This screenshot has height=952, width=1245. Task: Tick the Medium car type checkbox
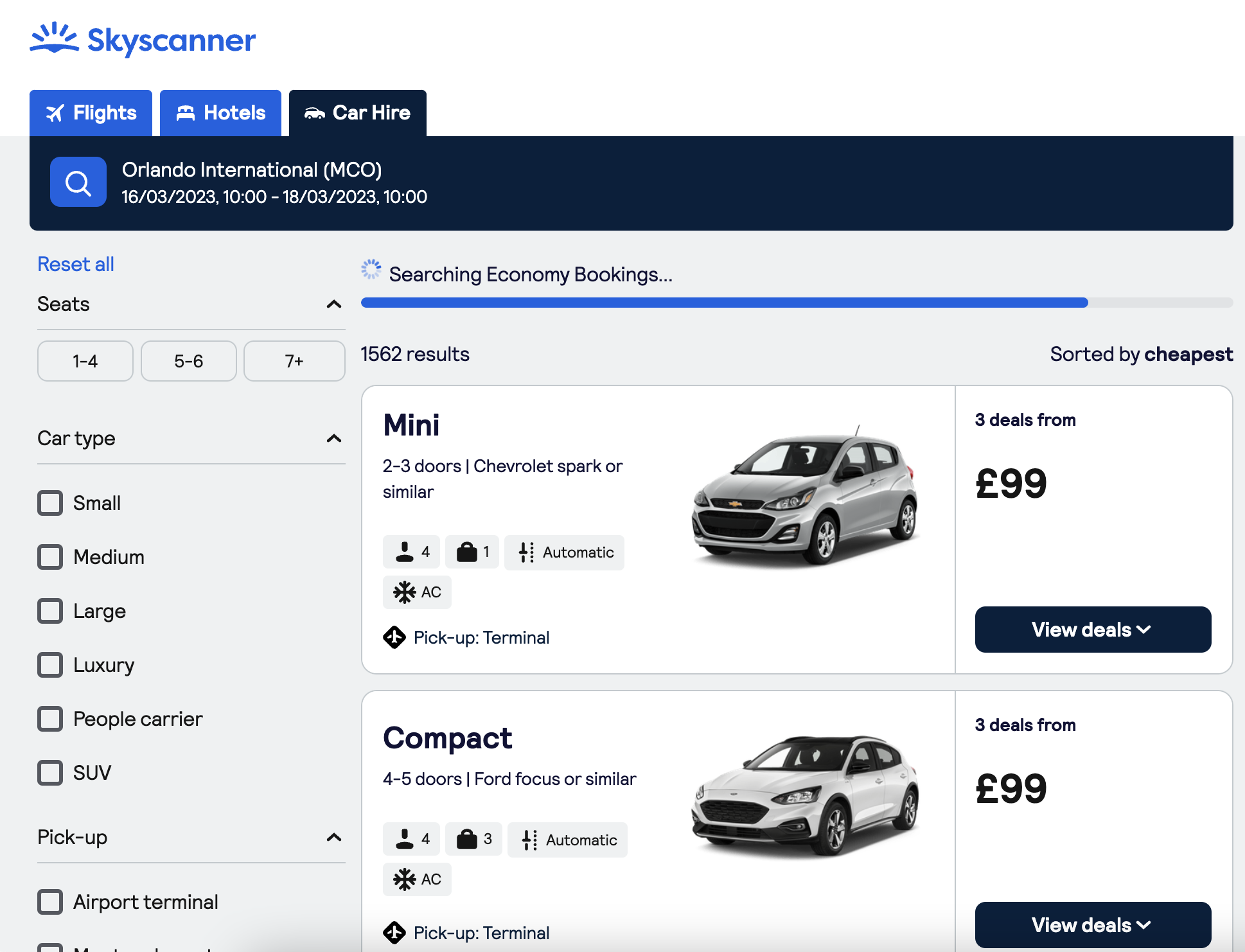tap(50, 557)
